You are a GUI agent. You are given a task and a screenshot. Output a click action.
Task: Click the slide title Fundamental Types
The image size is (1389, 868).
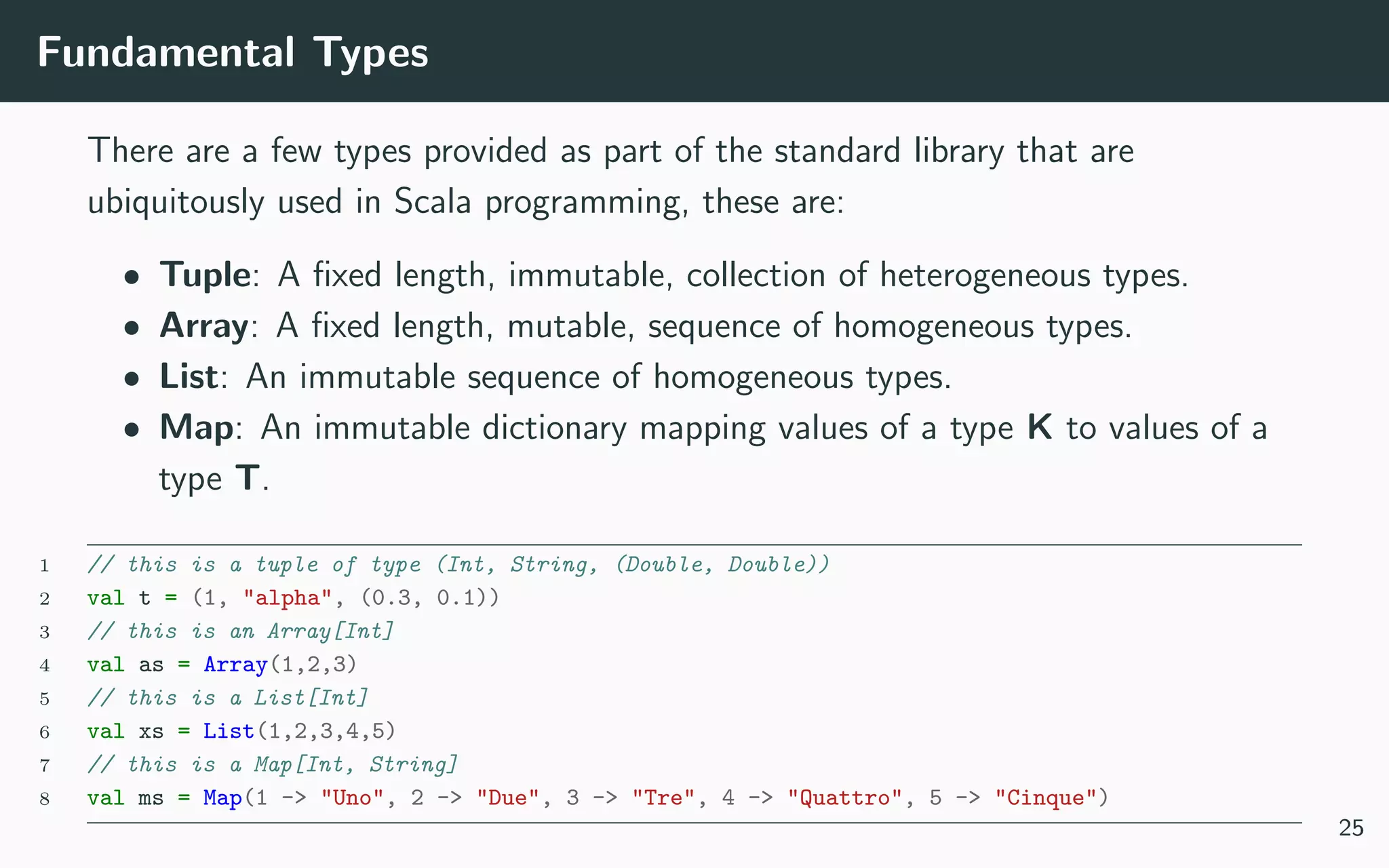233,53
